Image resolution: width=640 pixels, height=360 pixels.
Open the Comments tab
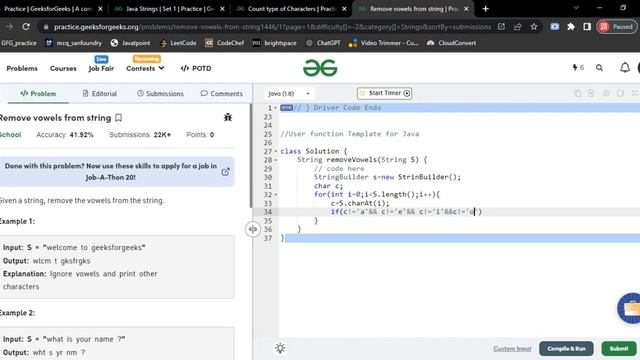pyautogui.click(x=221, y=93)
